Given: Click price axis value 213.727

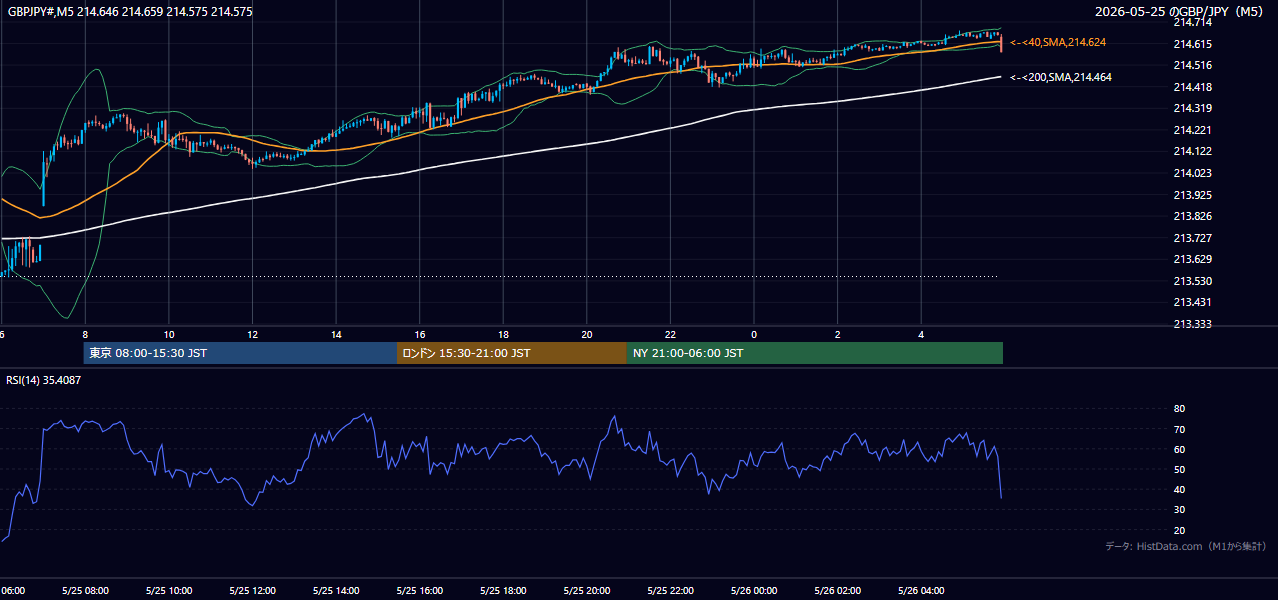Looking at the screenshot, I should click(x=1192, y=238).
